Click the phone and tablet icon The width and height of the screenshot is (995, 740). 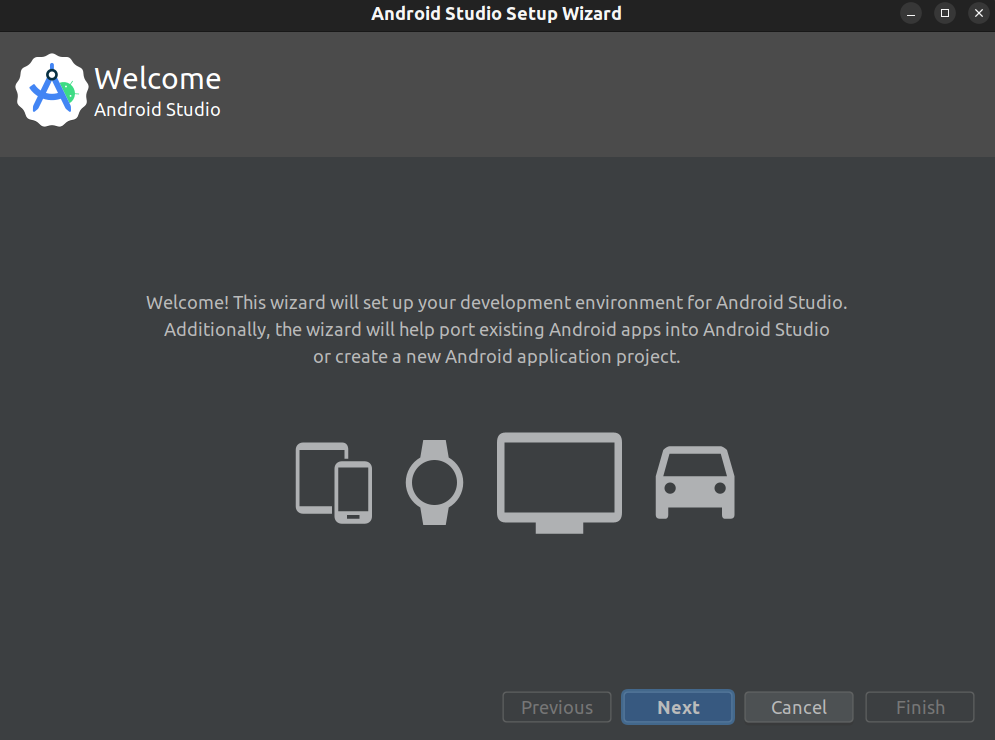334,482
